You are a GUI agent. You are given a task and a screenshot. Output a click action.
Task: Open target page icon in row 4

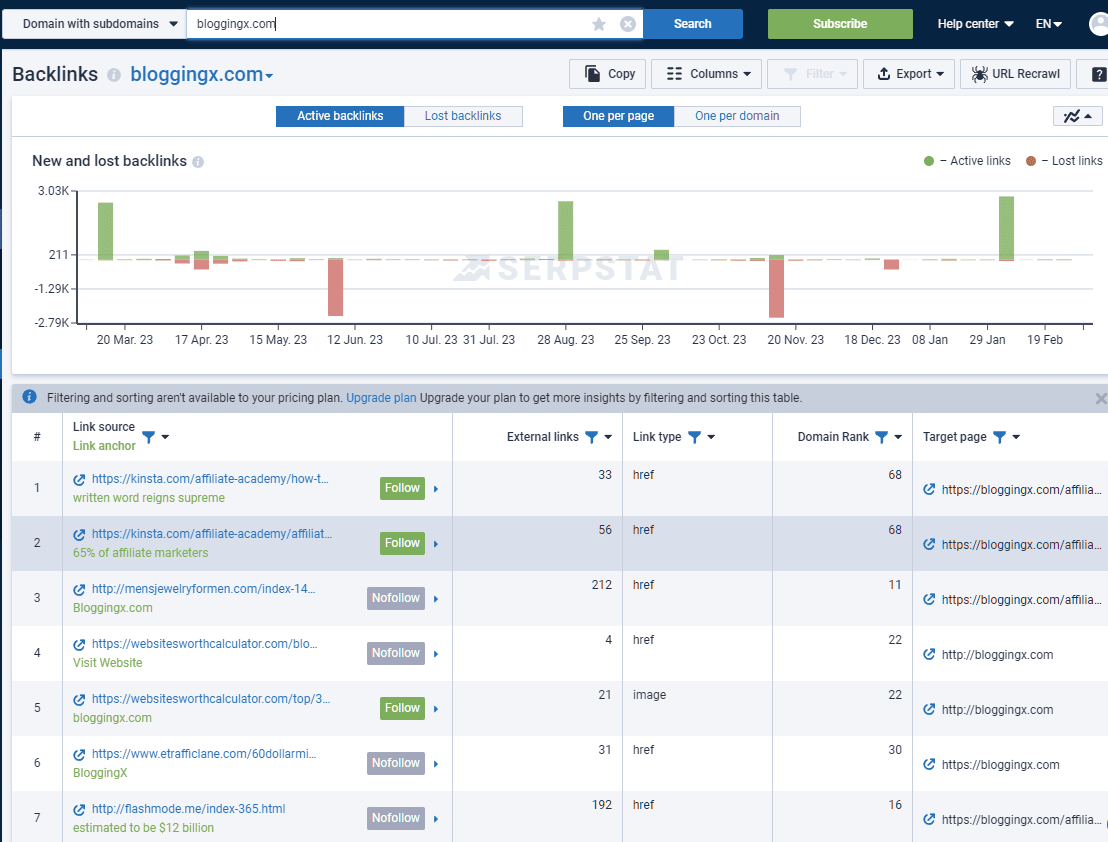coord(929,655)
